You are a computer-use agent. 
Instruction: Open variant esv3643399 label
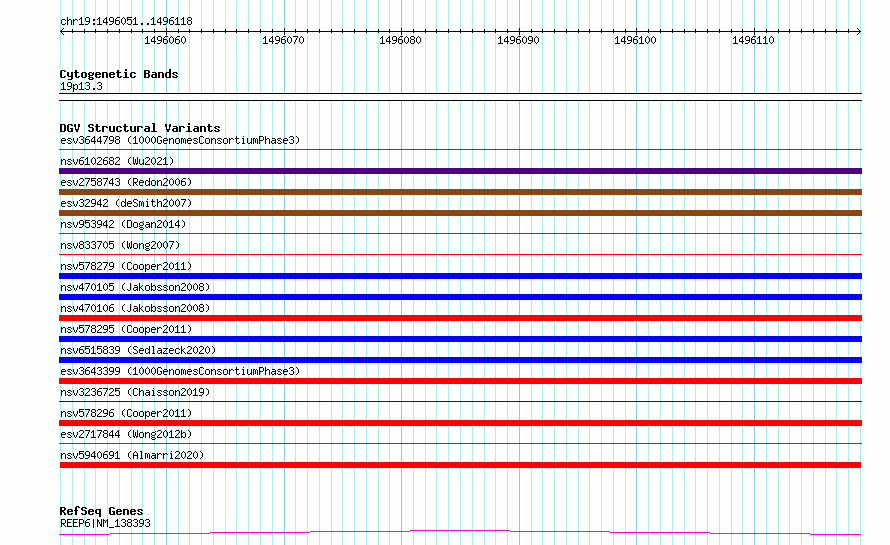click(180, 371)
